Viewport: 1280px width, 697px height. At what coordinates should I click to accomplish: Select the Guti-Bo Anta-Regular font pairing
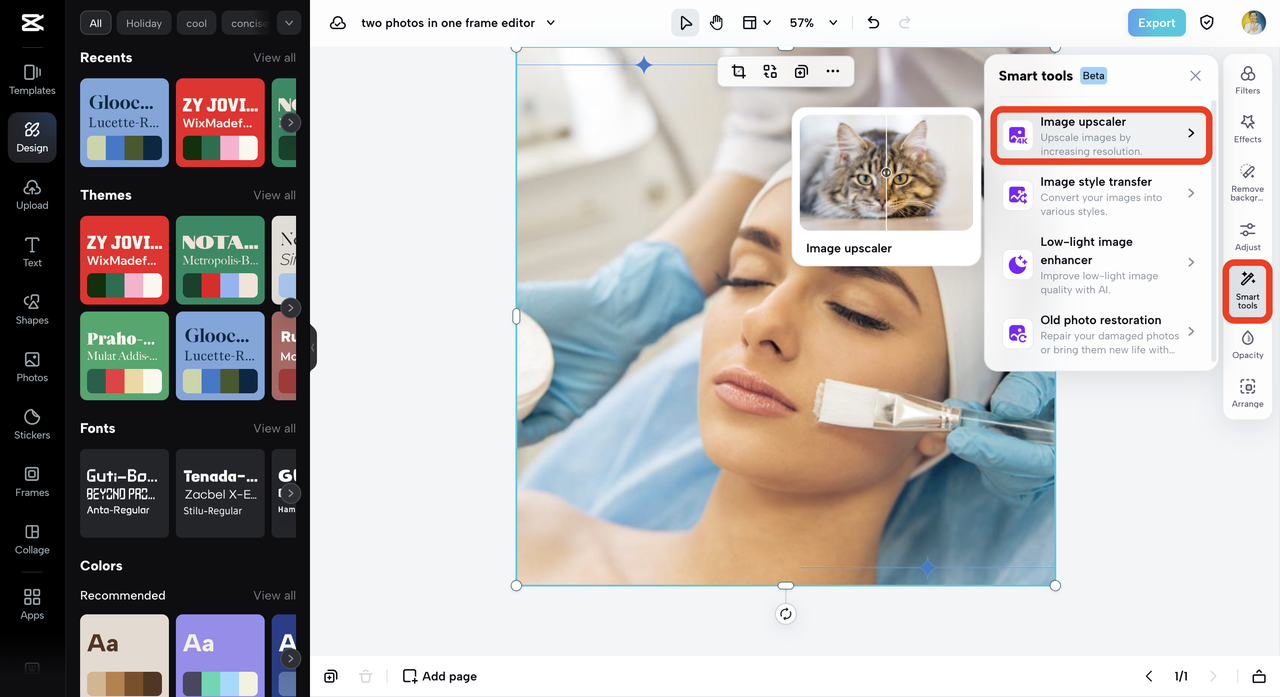124,493
